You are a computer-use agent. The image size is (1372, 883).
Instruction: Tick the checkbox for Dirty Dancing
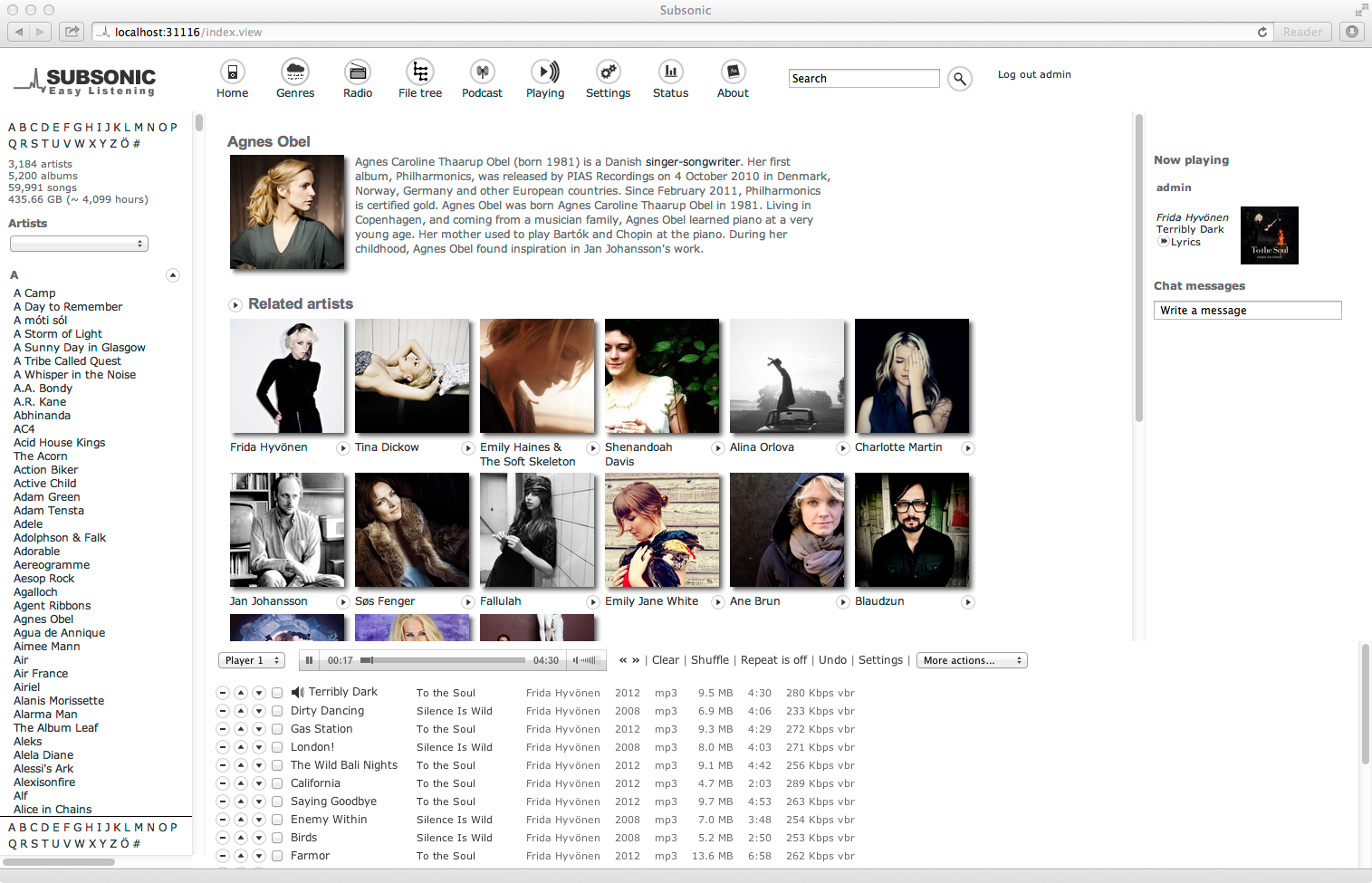coord(277,711)
